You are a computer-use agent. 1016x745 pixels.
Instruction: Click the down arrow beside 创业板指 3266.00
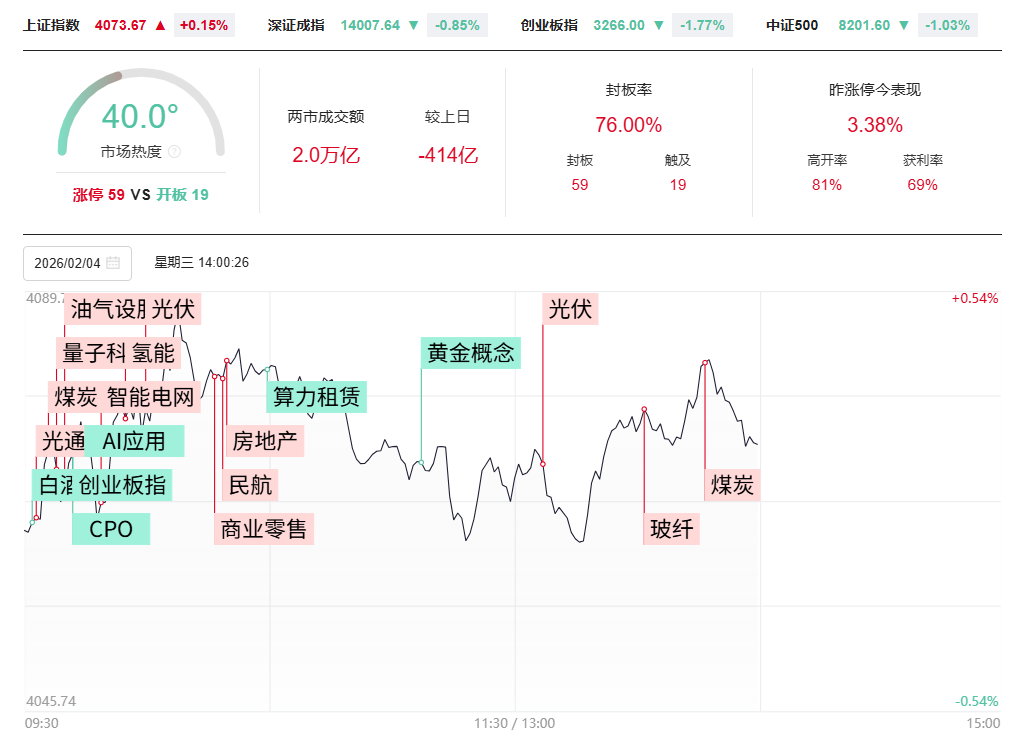coord(659,25)
